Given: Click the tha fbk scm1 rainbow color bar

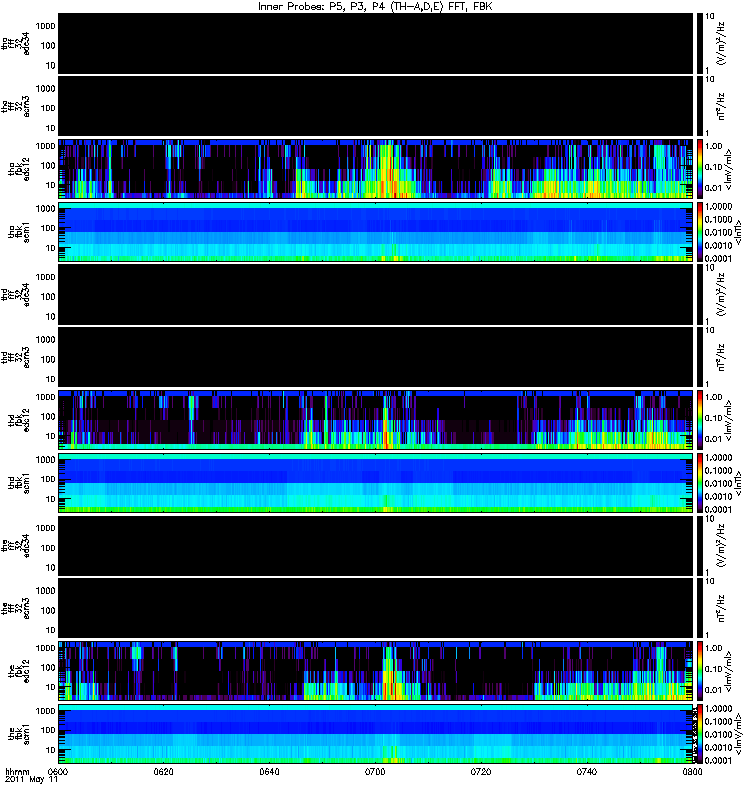Looking at the screenshot, I should [700, 232].
